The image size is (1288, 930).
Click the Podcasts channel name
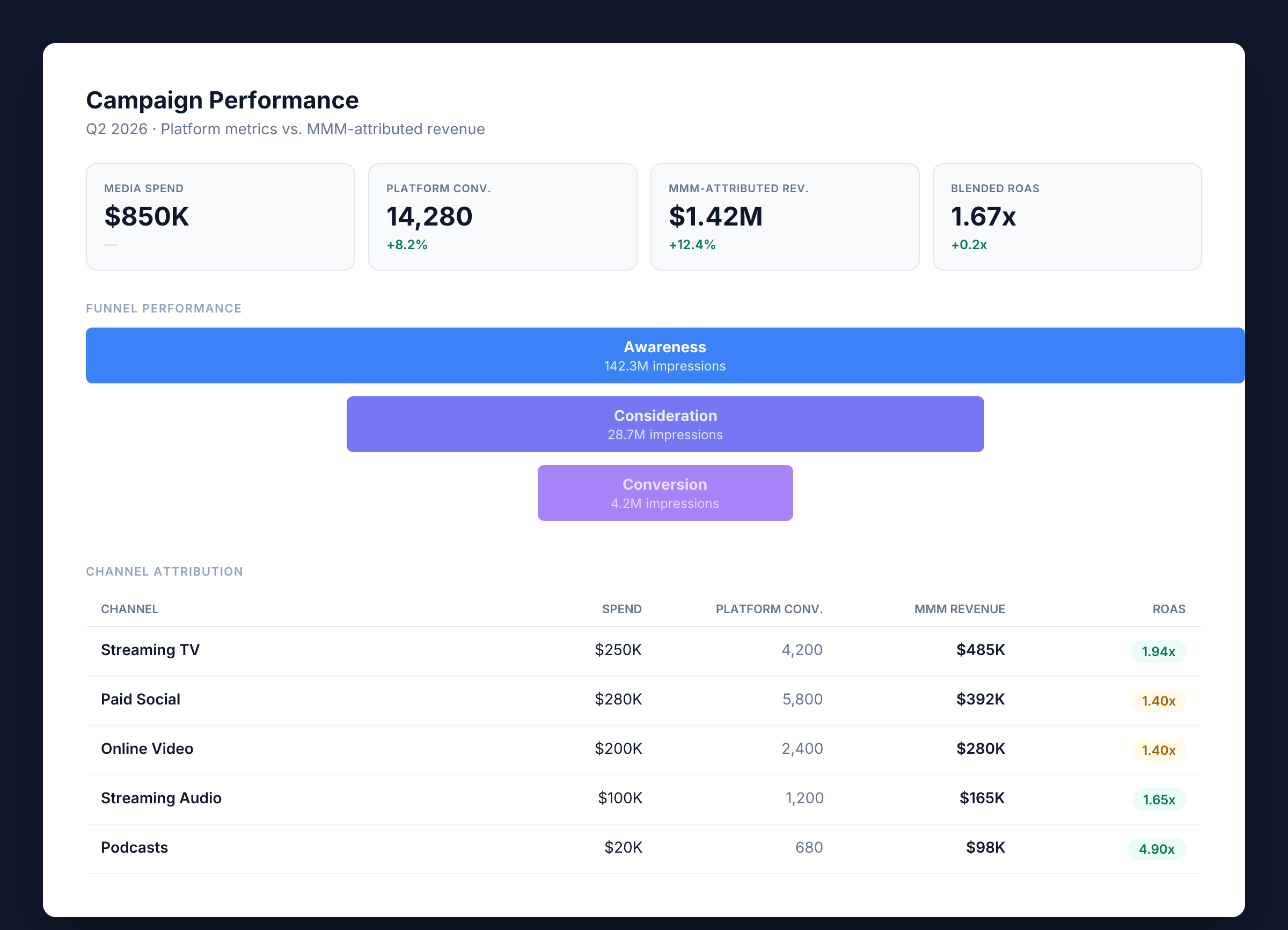(x=135, y=848)
